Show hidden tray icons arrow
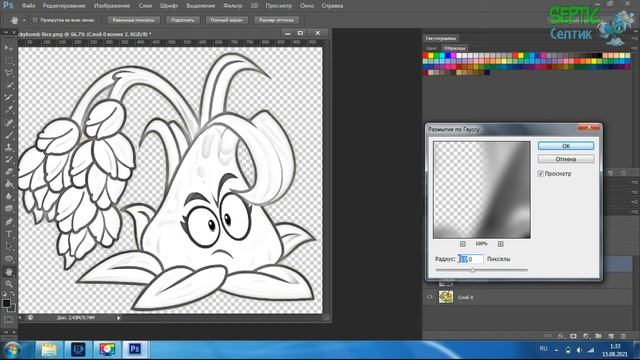The height and width of the screenshot is (360, 640). tap(556, 350)
